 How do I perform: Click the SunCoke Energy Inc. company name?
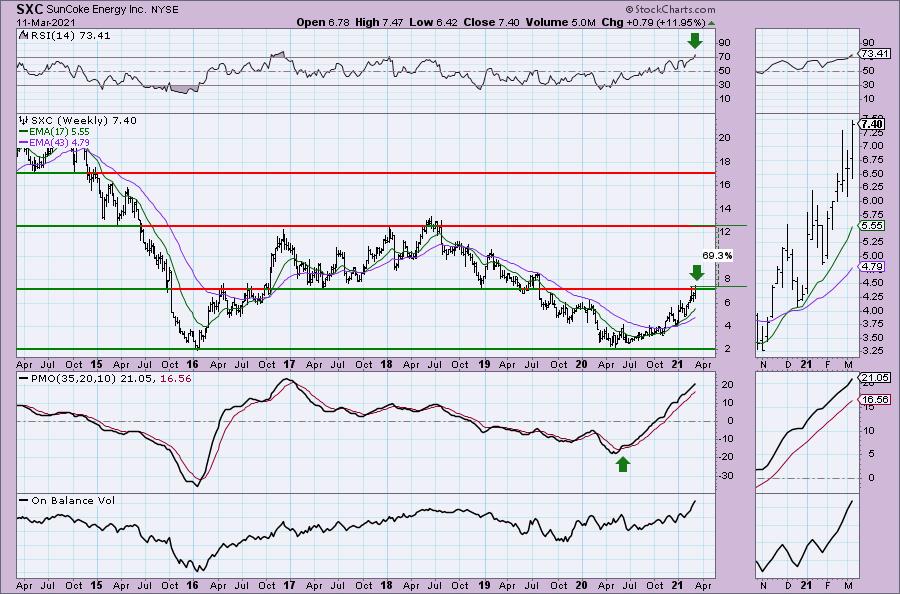(x=95, y=10)
